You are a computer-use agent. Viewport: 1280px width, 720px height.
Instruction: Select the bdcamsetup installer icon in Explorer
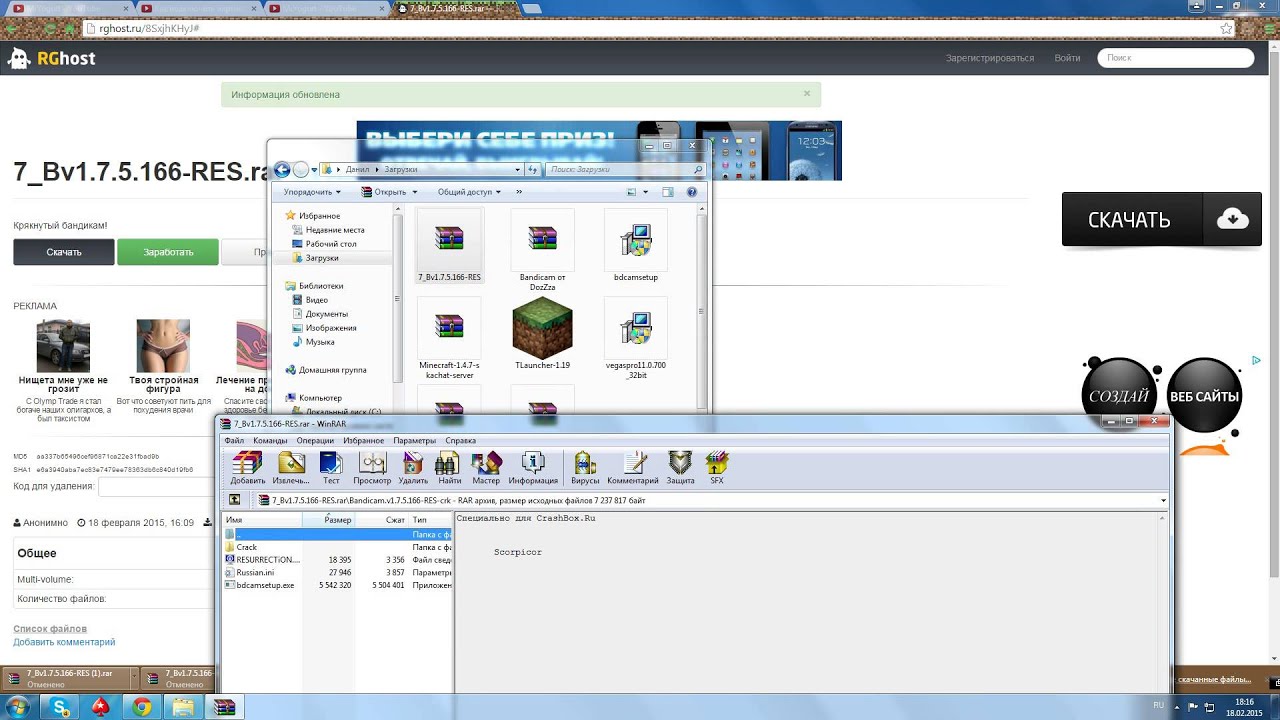636,246
